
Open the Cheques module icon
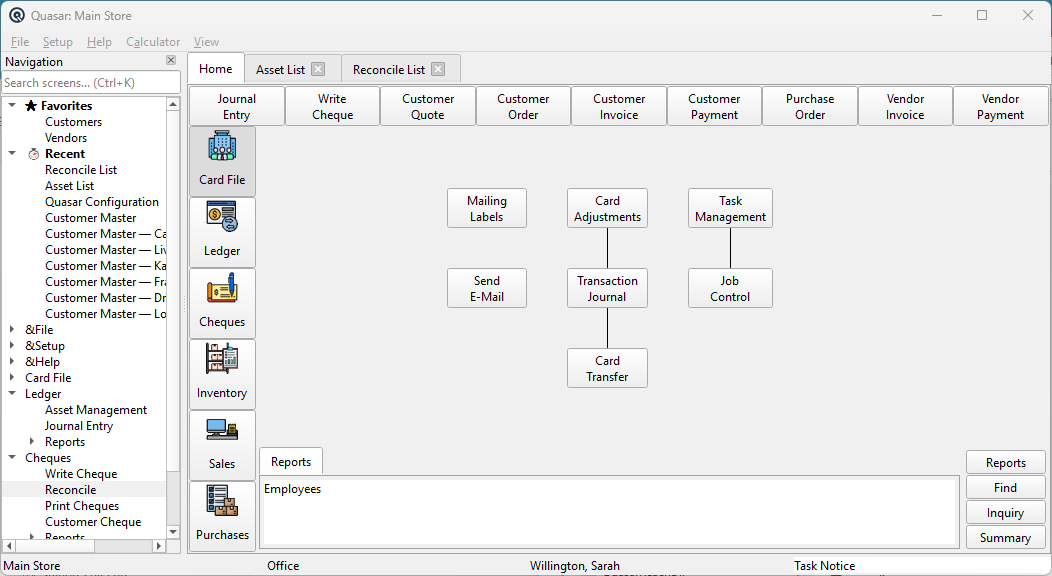[222, 303]
